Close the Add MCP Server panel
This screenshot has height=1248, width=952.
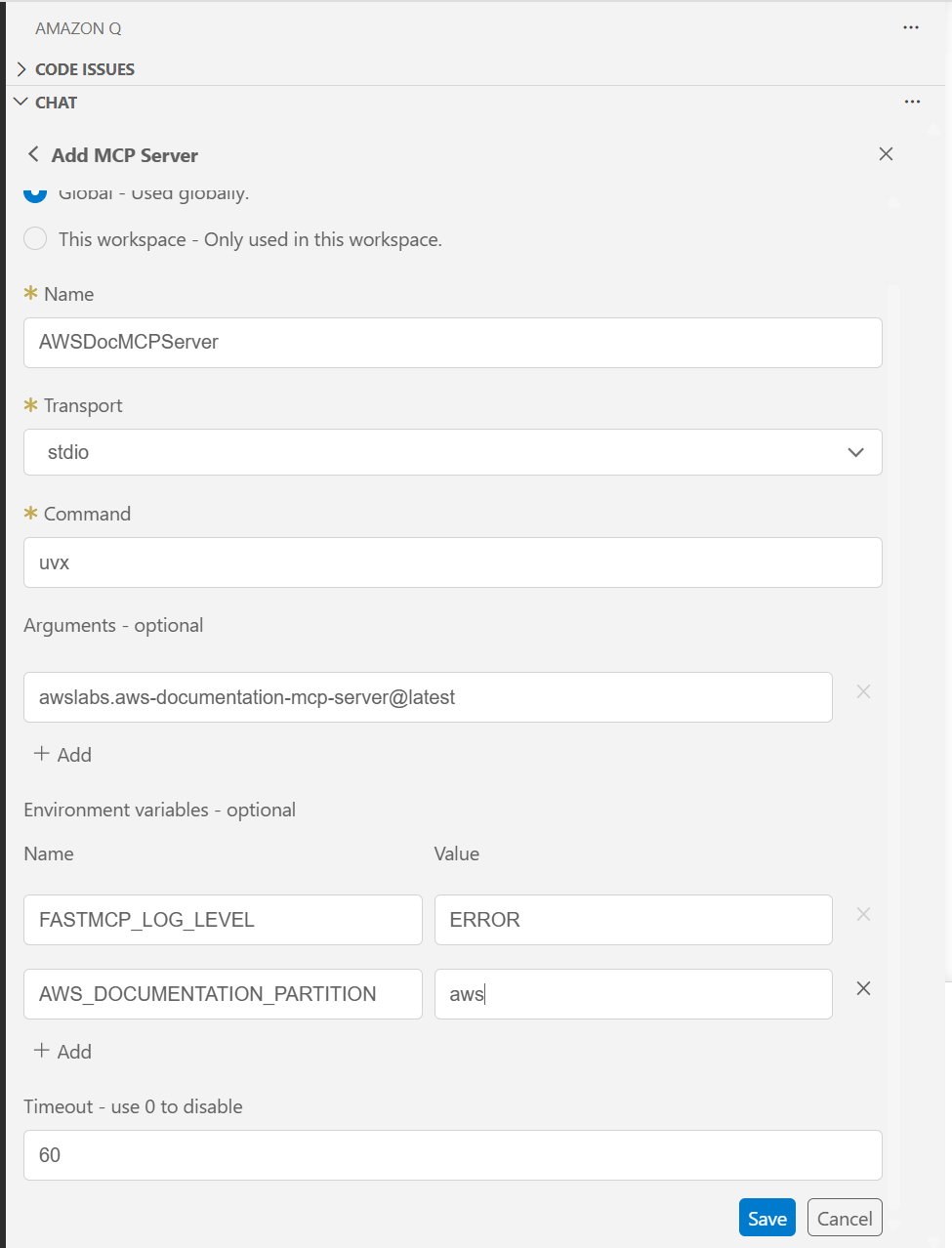[886, 154]
